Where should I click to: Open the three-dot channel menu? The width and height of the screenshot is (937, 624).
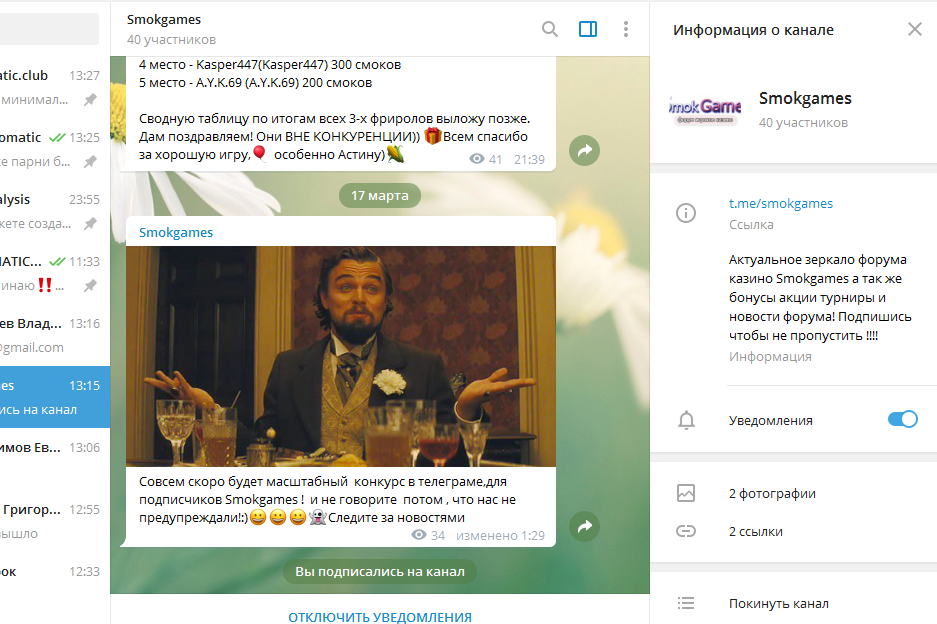pos(626,29)
